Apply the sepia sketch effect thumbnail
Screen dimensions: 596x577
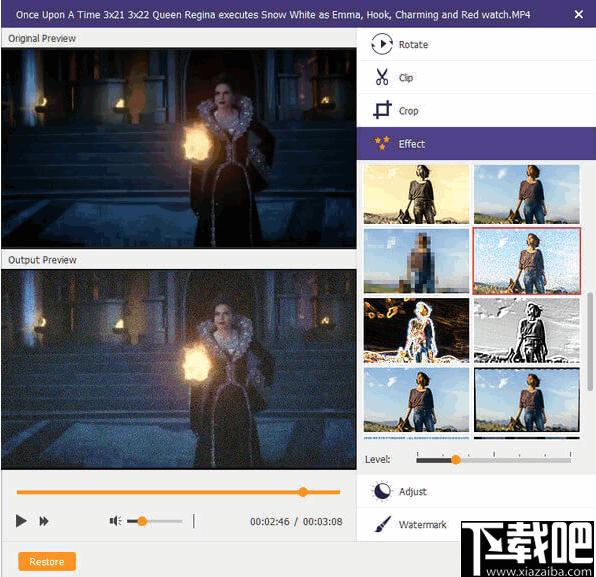point(416,194)
